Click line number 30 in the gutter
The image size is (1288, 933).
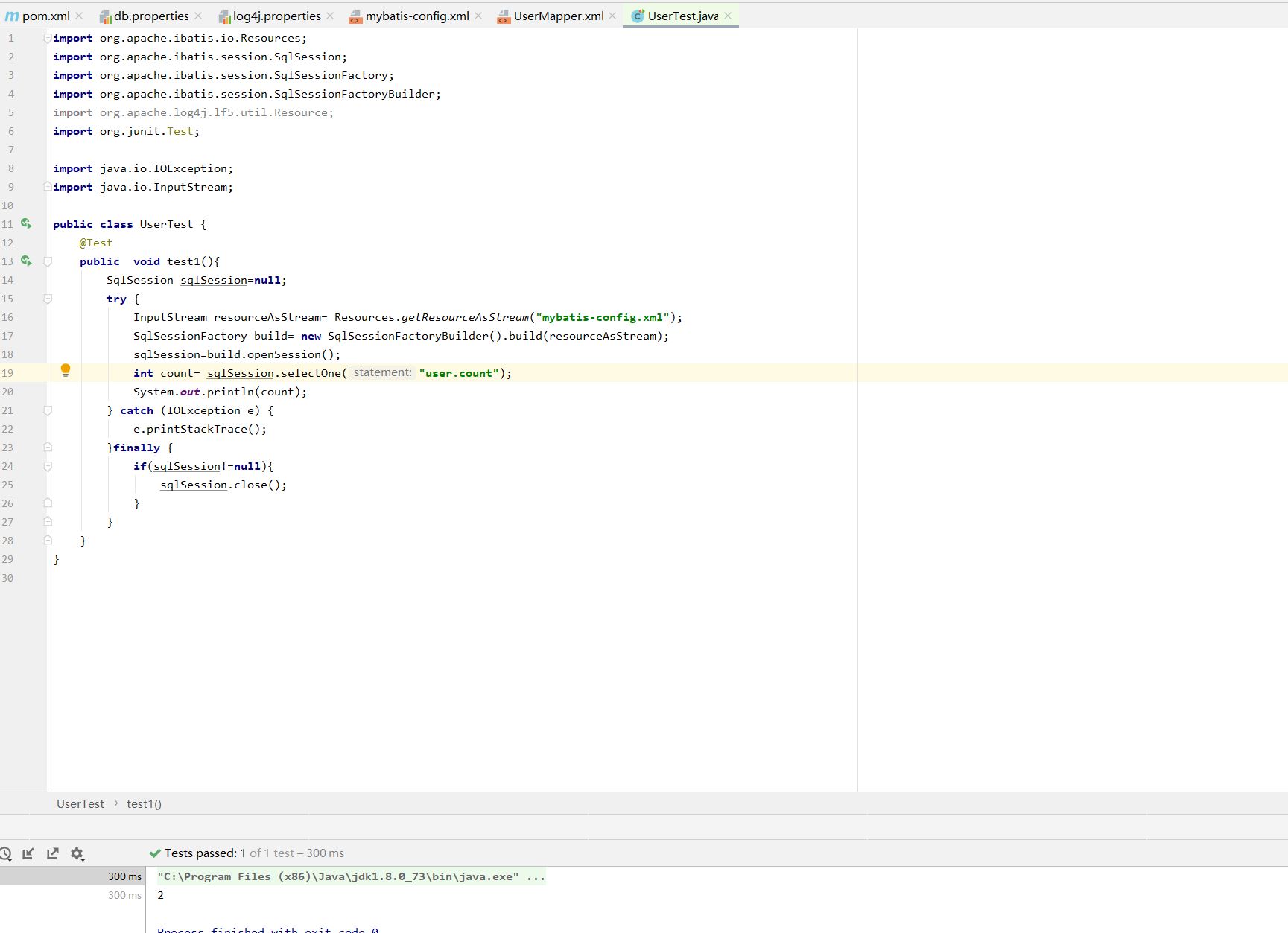(x=7, y=578)
